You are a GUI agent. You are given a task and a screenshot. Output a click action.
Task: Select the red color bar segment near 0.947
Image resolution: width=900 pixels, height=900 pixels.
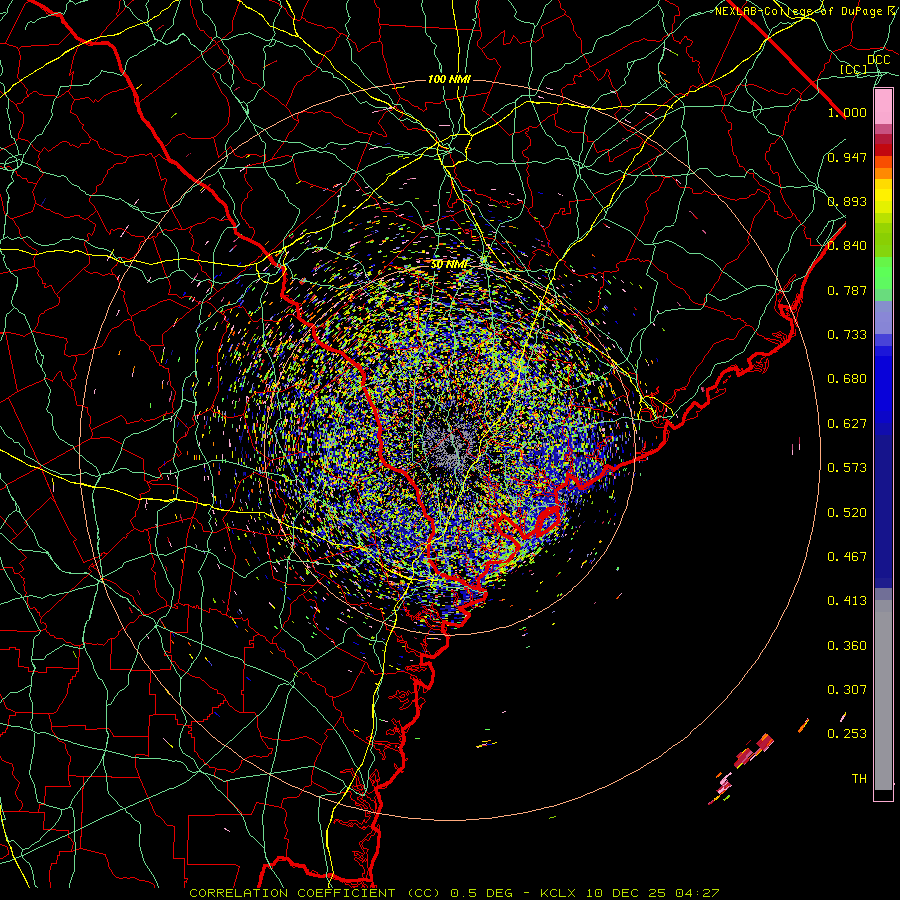tap(883, 150)
